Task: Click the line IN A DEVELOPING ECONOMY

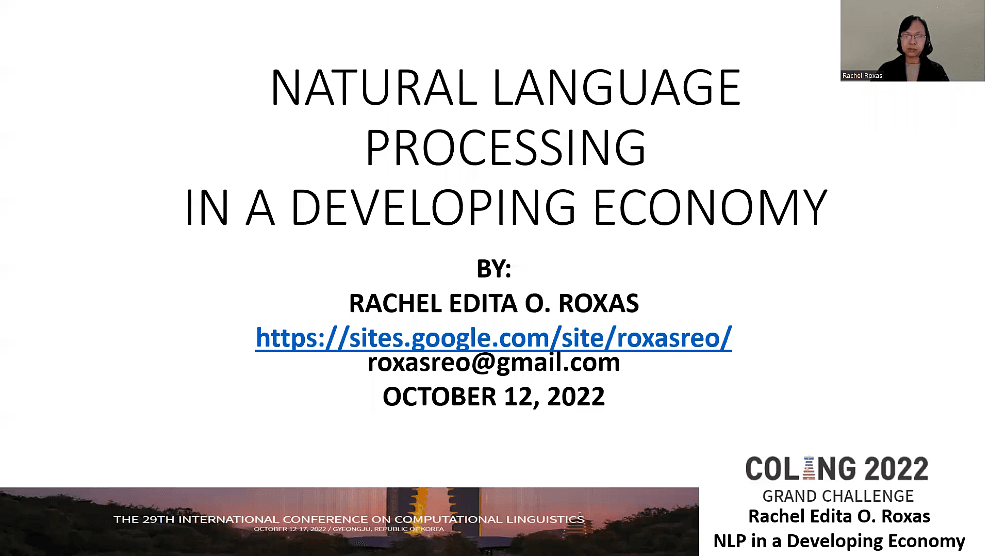Action: 505,207
